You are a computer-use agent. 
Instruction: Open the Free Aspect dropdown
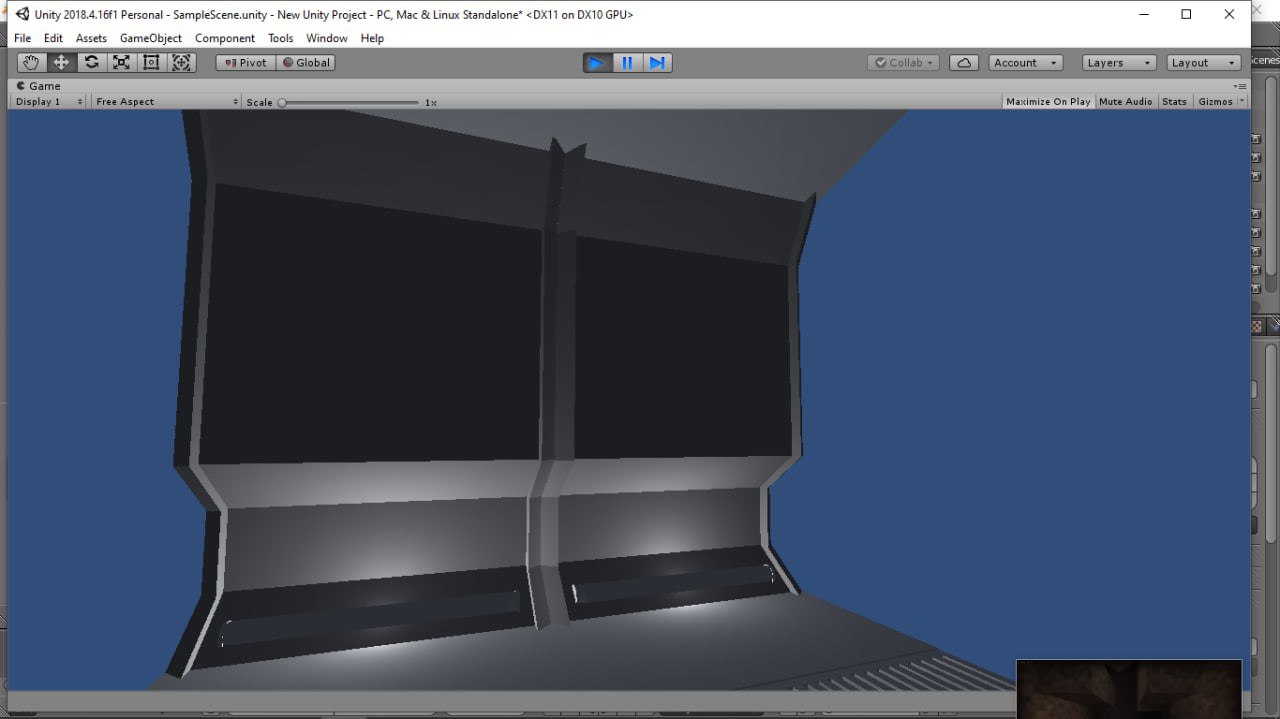click(x=166, y=101)
